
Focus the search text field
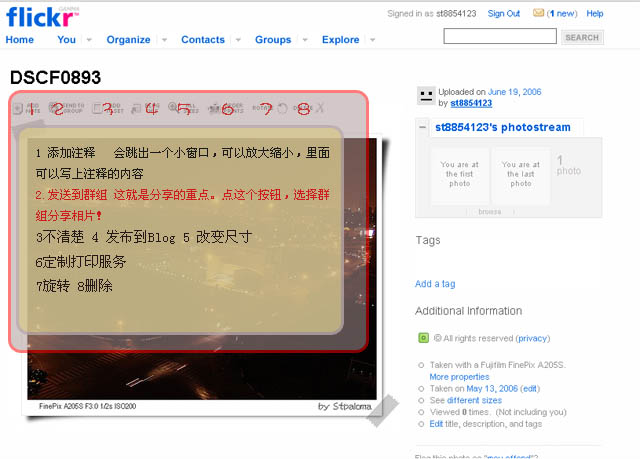click(x=500, y=36)
